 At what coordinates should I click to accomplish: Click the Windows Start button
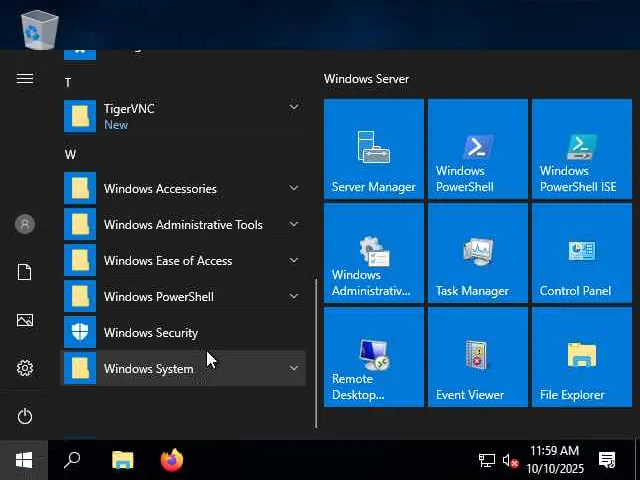point(24,460)
